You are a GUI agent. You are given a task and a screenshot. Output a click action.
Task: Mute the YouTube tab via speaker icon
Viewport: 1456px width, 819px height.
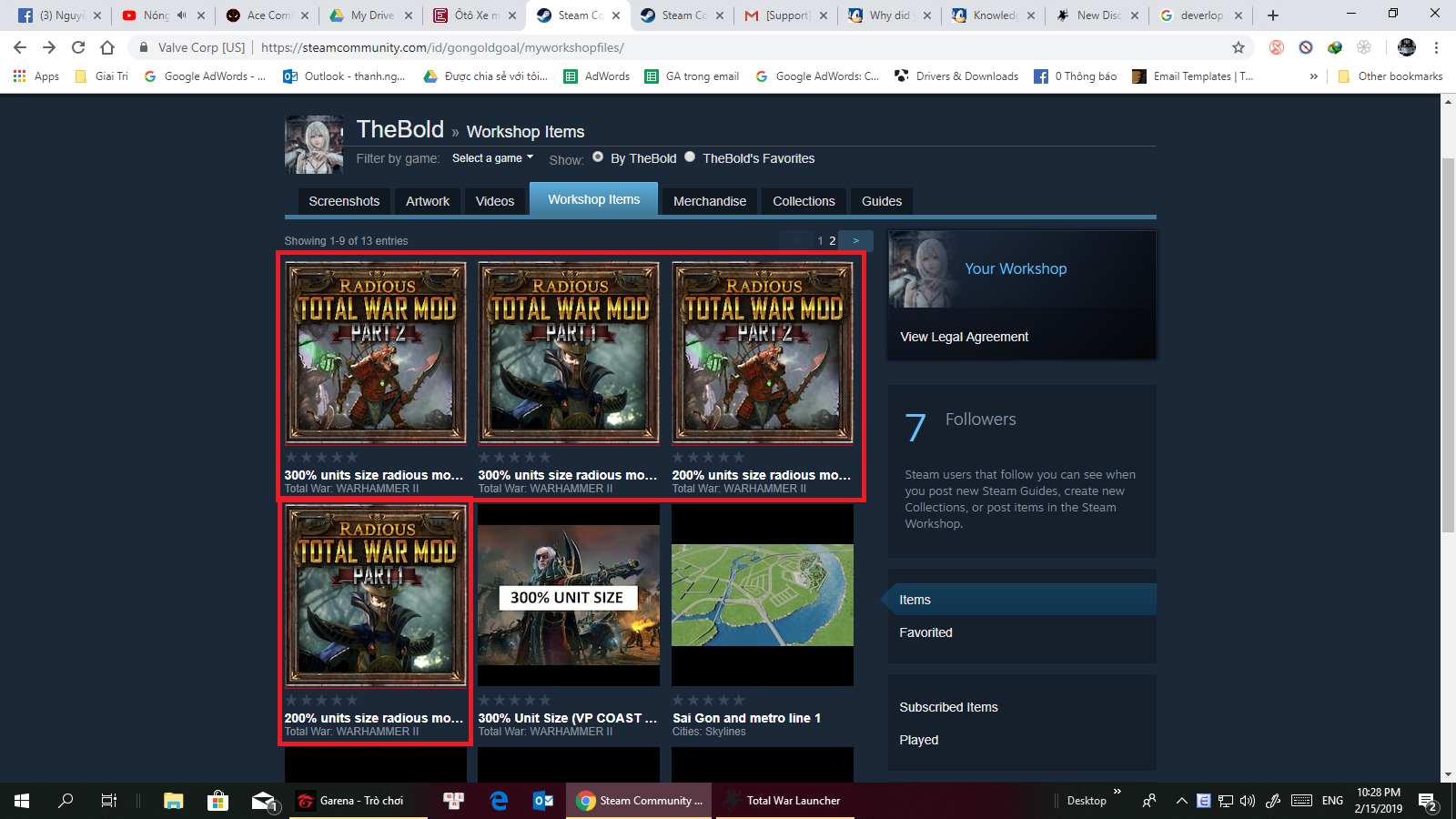pos(181,15)
